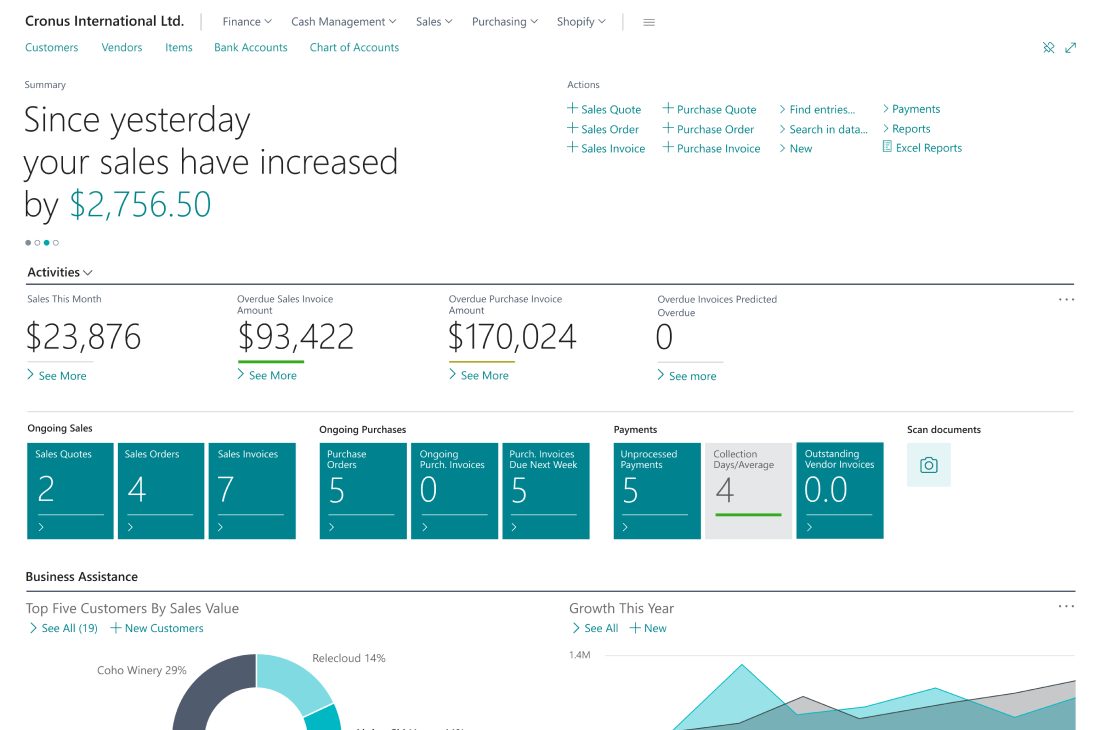1100x730 pixels.
Task: Open the hamburger menu icon
Action: click(649, 22)
